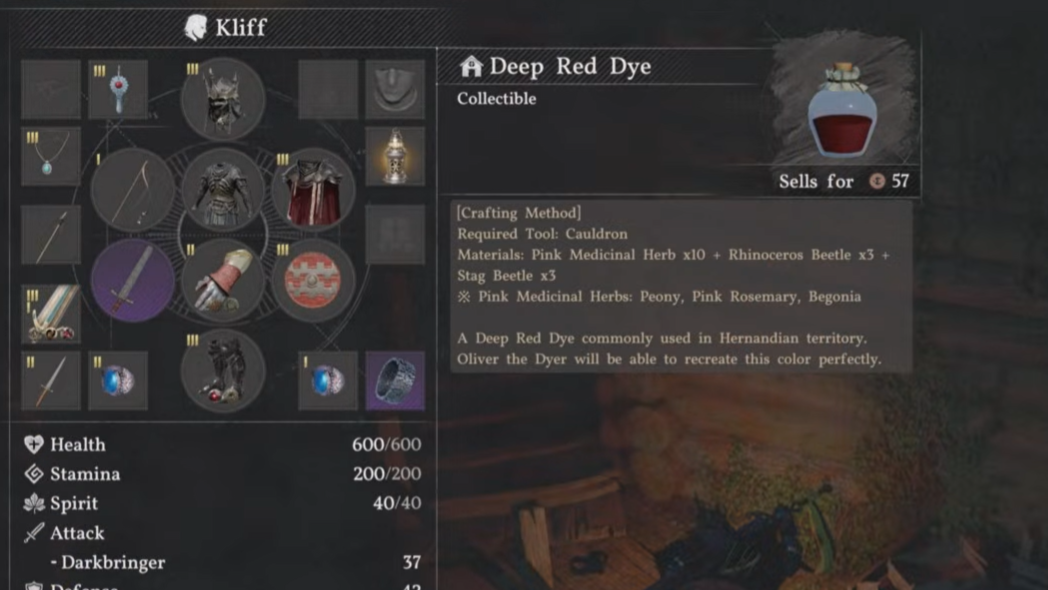This screenshot has height=590, width=1048.
Task: Choose the red cloak slot
Action: [x=313, y=190]
